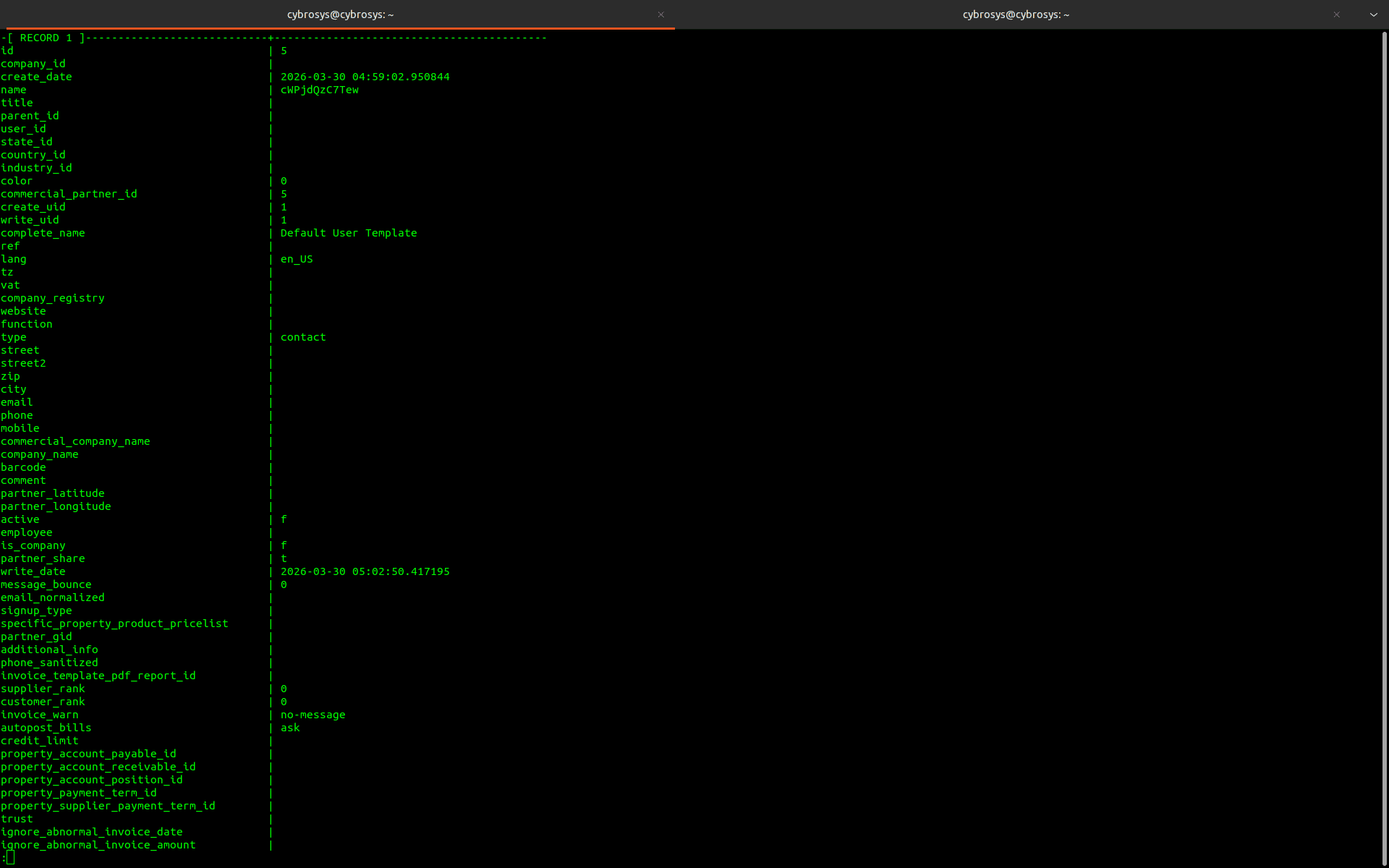Image resolution: width=1389 pixels, height=868 pixels.
Task: Switch to the first terminal tab
Action: 340,14
